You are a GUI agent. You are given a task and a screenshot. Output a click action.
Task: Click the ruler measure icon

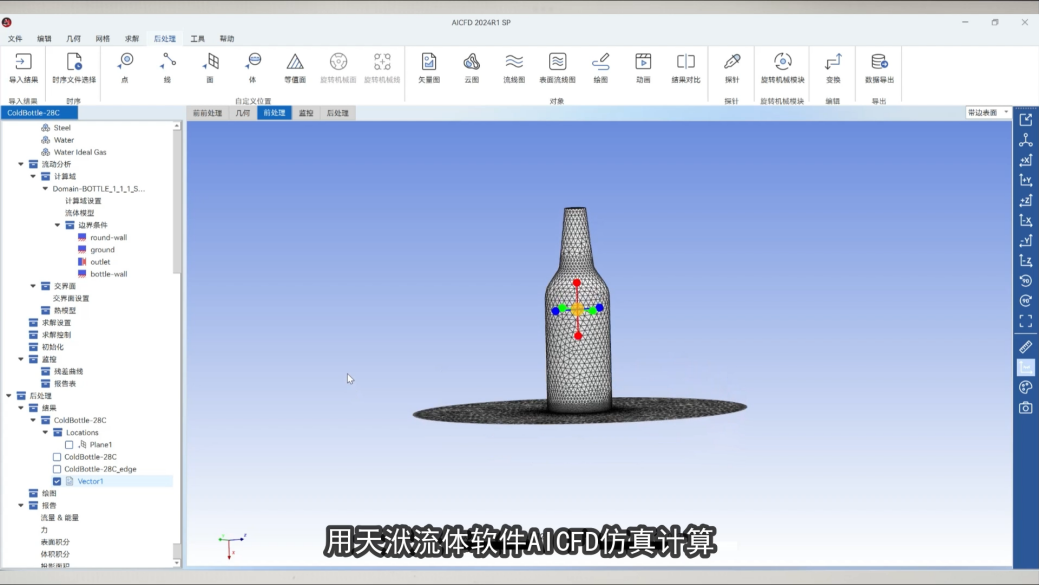1026,347
